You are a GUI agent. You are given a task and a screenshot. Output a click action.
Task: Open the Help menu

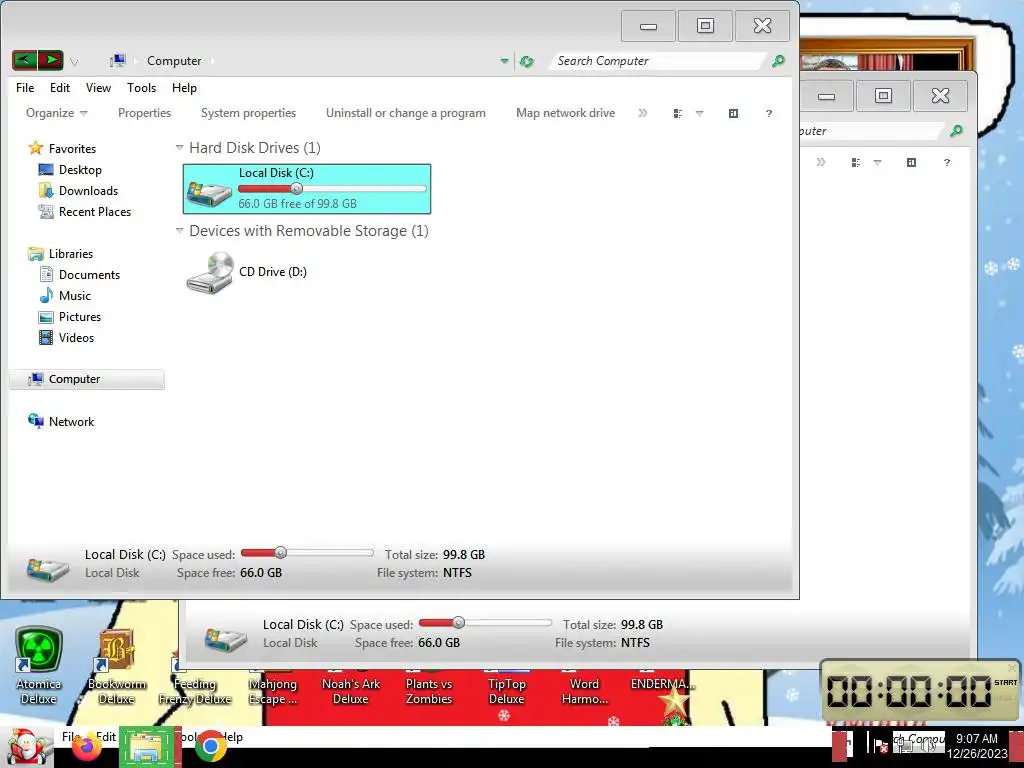coord(184,88)
